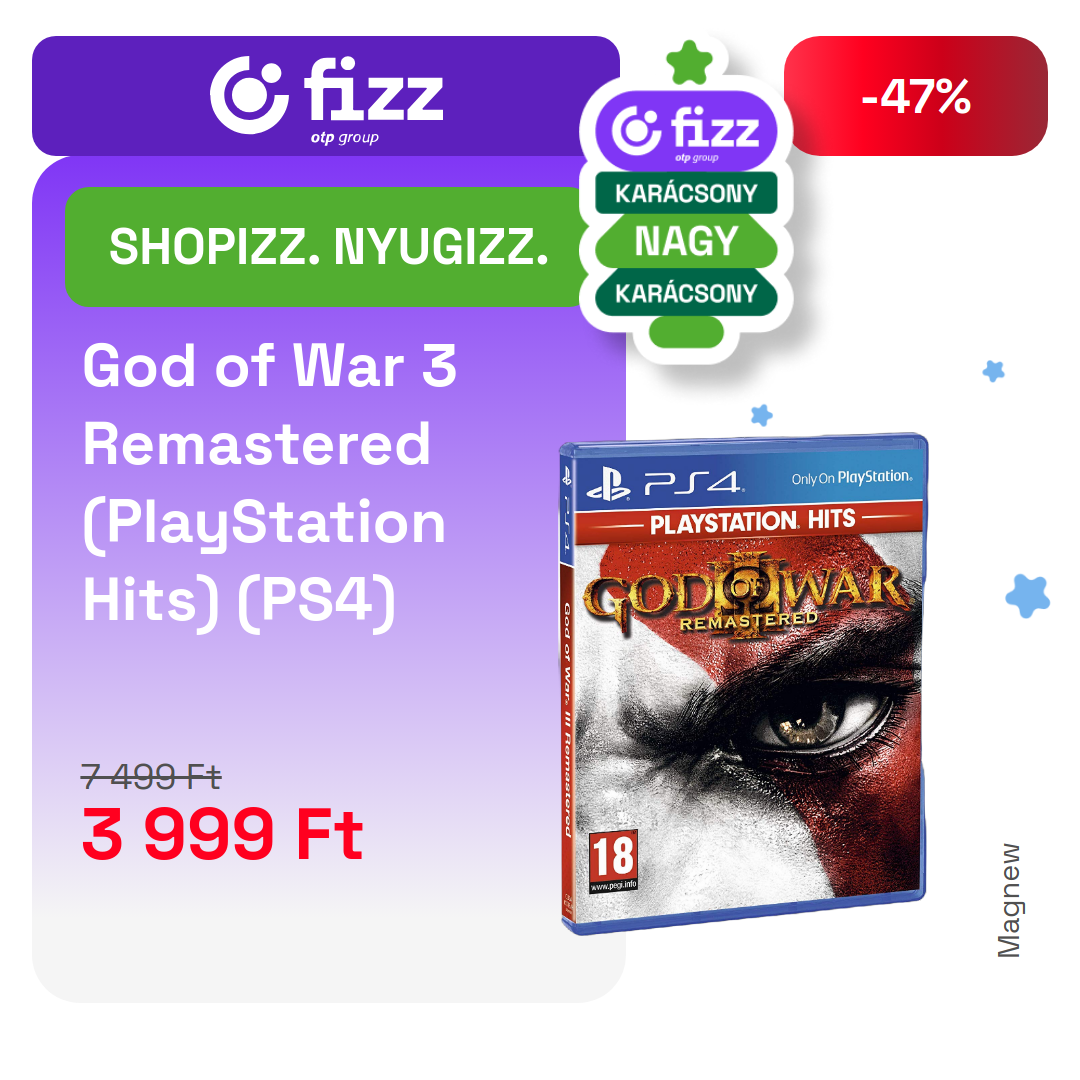Click the red 3 999 Ft sale price
Viewport: 1080px width, 1080px height.
[x=222, y=835]
